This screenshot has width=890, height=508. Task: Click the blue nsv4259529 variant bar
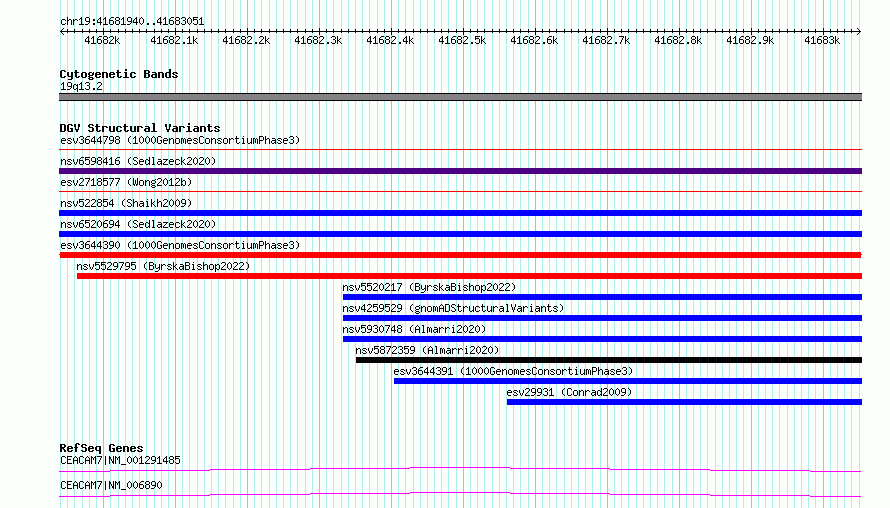(x=602, y=318)
